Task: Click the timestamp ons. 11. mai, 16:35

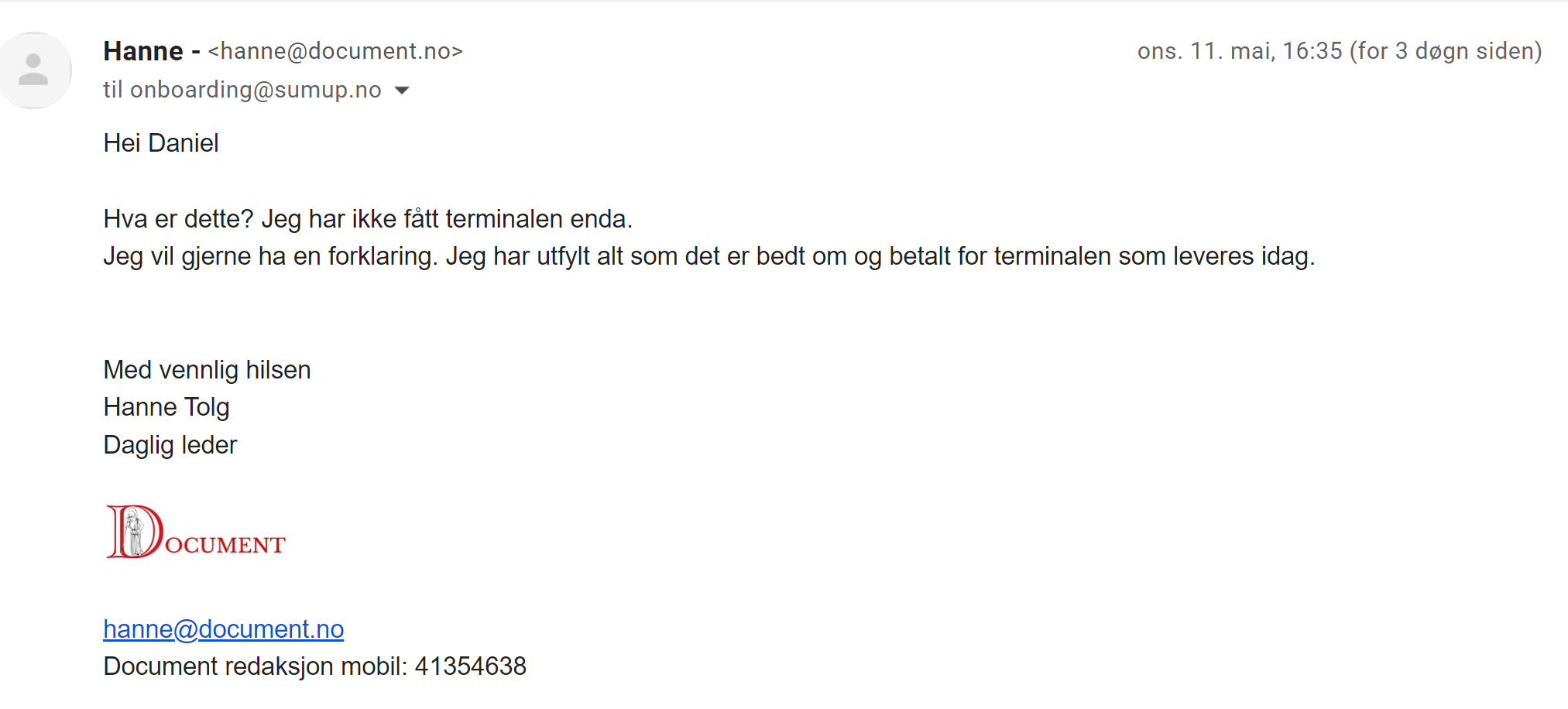Action: [1239, 51]
